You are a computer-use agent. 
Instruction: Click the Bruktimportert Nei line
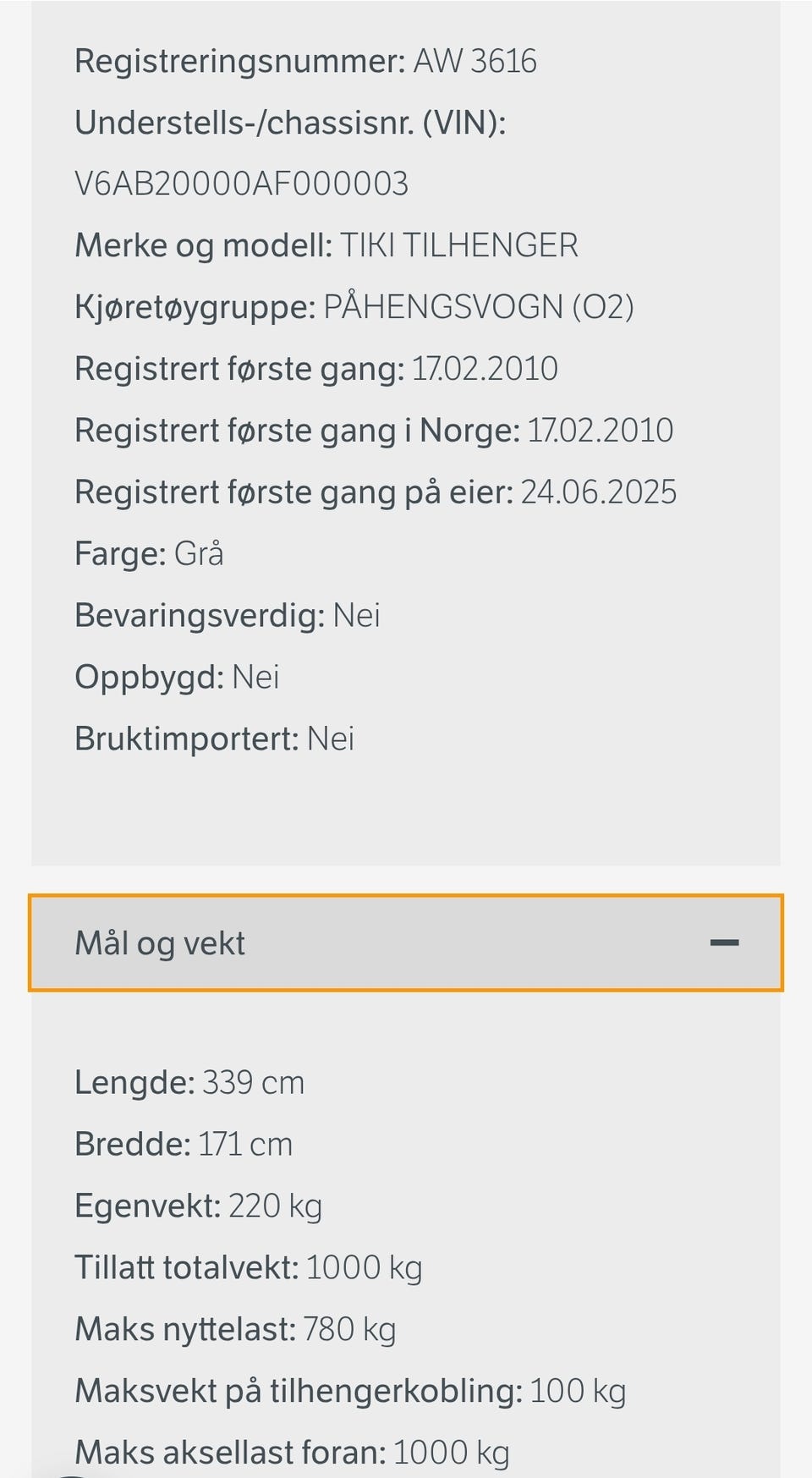pos(214,739)
